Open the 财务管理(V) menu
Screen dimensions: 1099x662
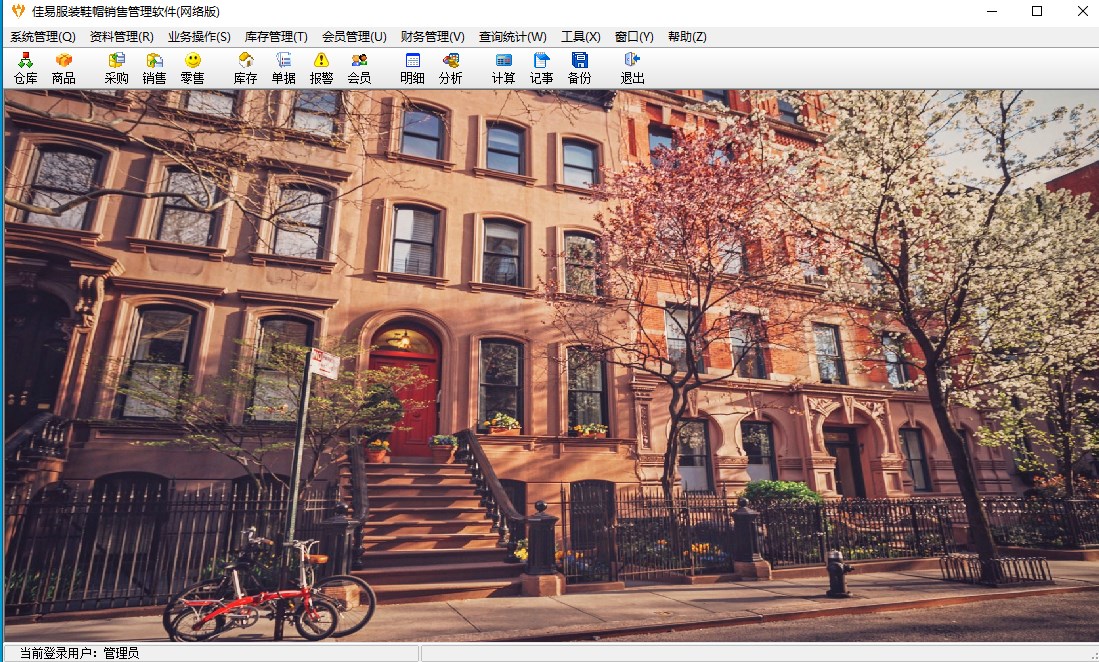tap(432, 37)
